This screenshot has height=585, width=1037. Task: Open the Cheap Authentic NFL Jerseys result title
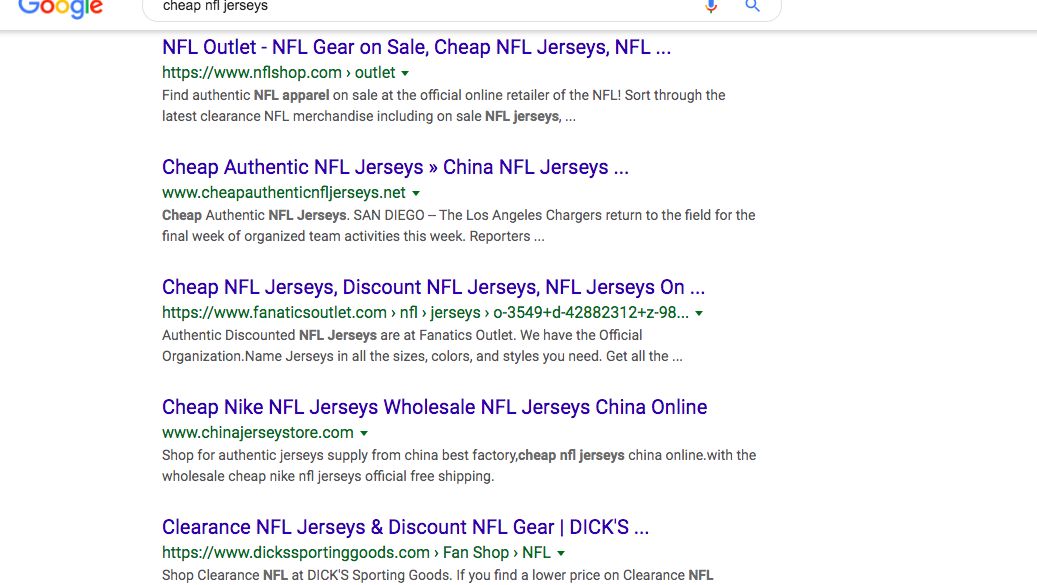pyautogui.click(x=395, y=167)
